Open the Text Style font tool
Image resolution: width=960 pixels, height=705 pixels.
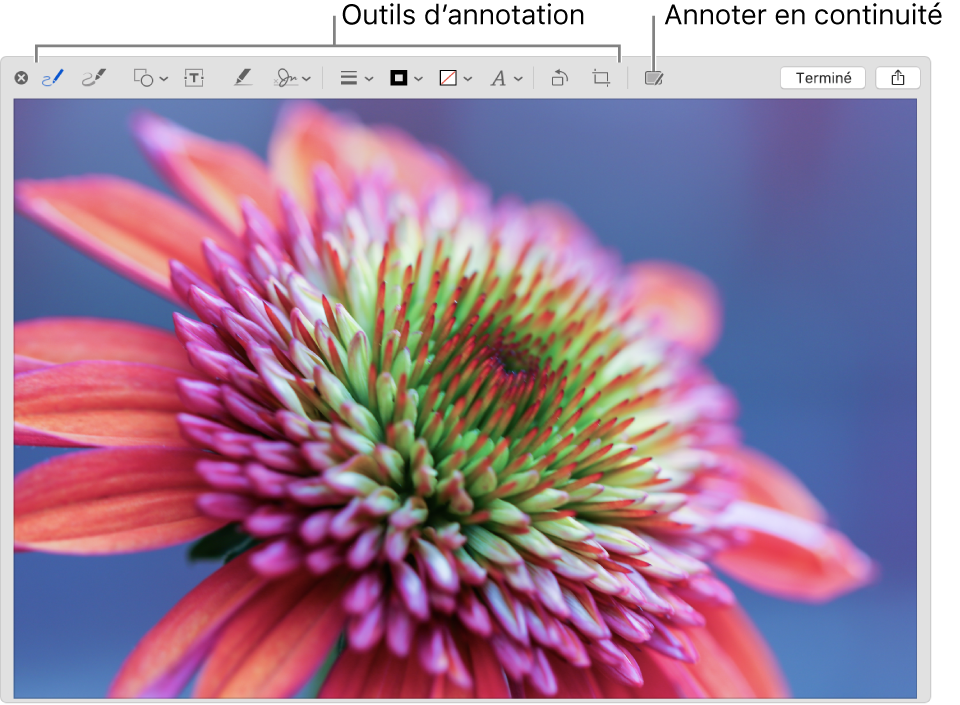click(498, 78)
